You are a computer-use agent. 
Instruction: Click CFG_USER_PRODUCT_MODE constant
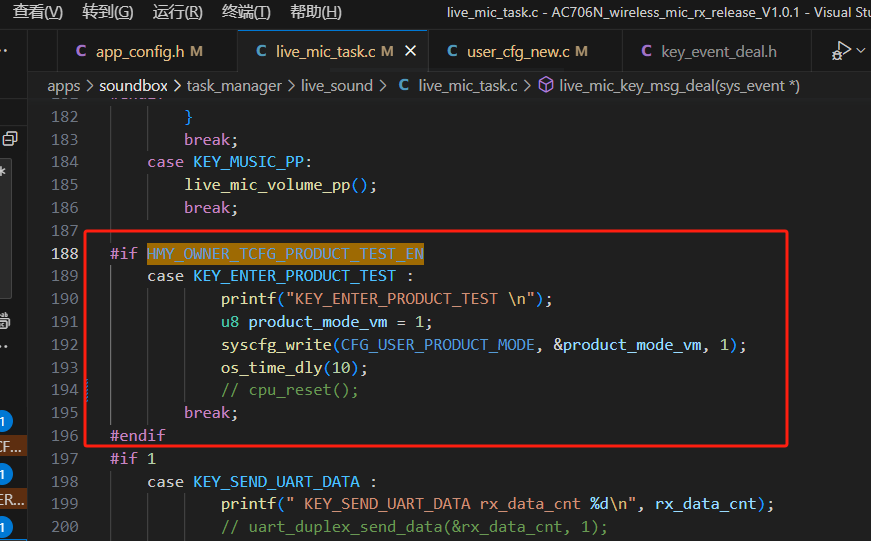click(x=438, y=345)
